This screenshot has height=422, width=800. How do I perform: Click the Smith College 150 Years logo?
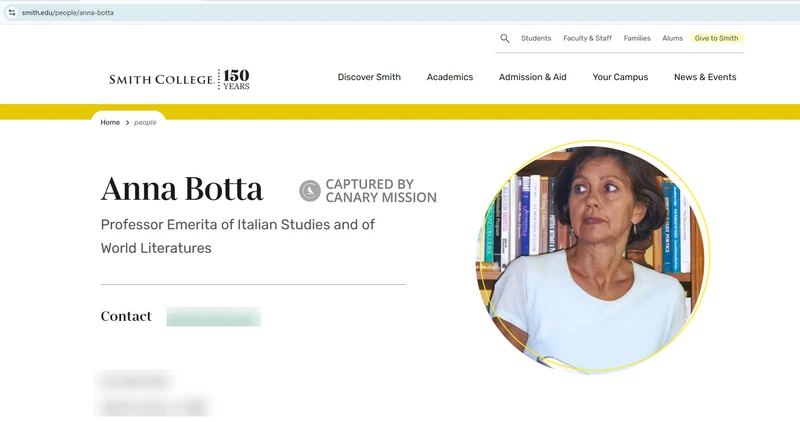coord(179,79)
